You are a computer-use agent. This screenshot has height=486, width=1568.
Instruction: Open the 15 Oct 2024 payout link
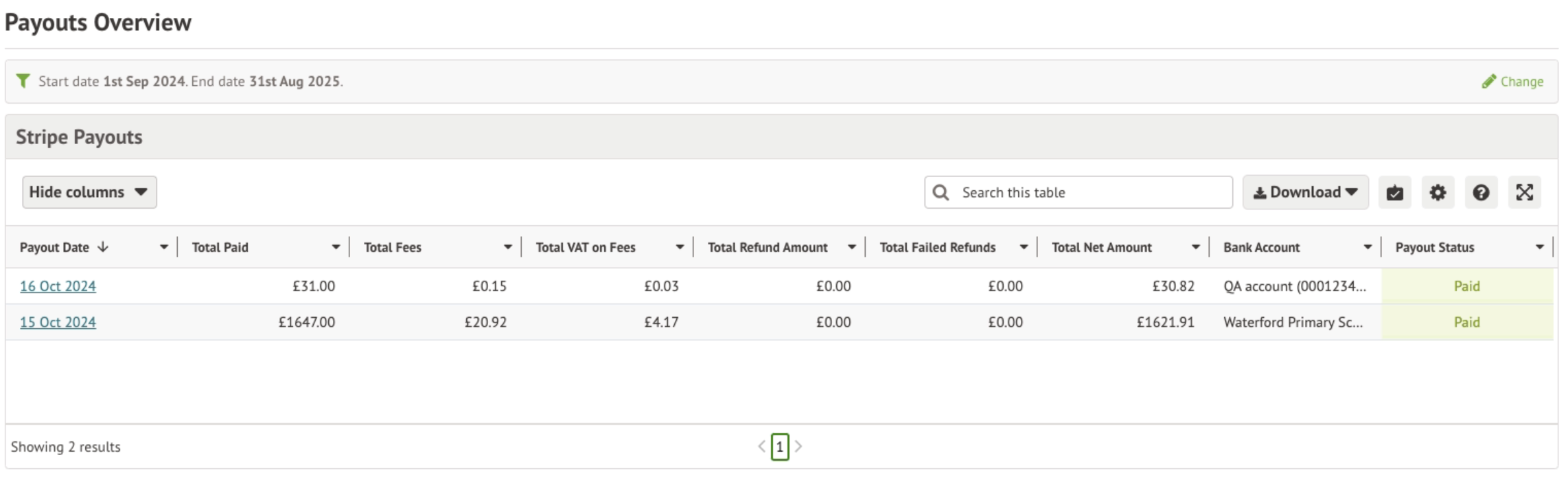58,323
